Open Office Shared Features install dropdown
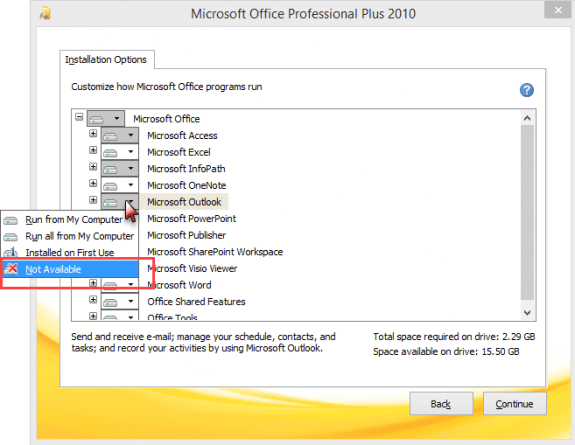 [120, 302]
